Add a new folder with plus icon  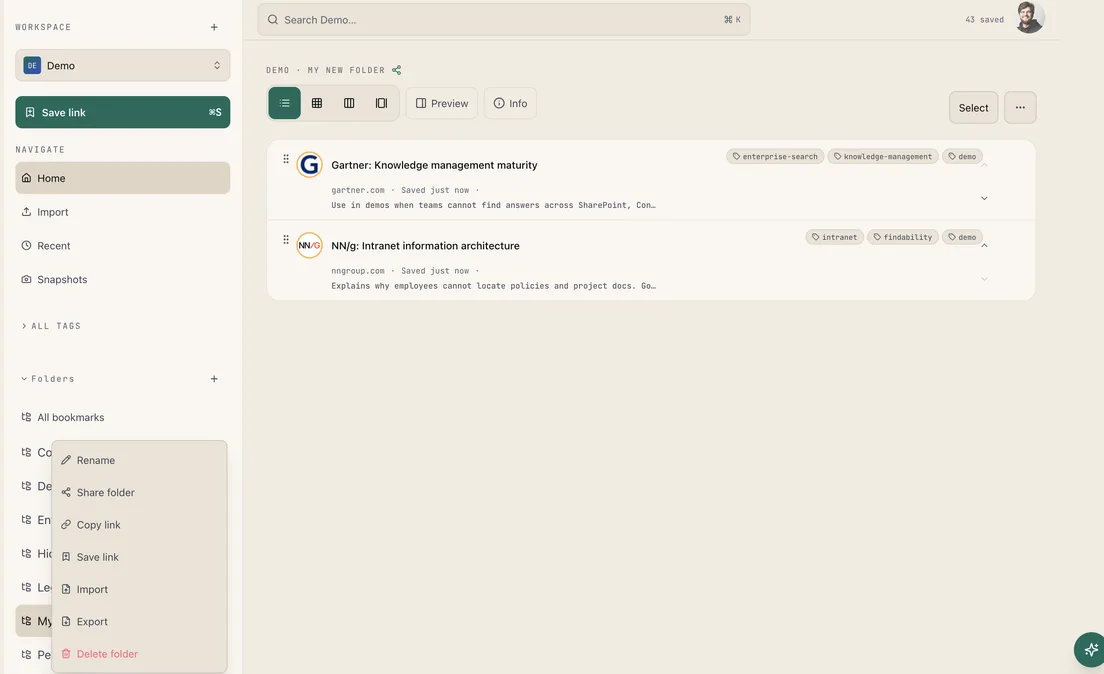coord(214,379)
